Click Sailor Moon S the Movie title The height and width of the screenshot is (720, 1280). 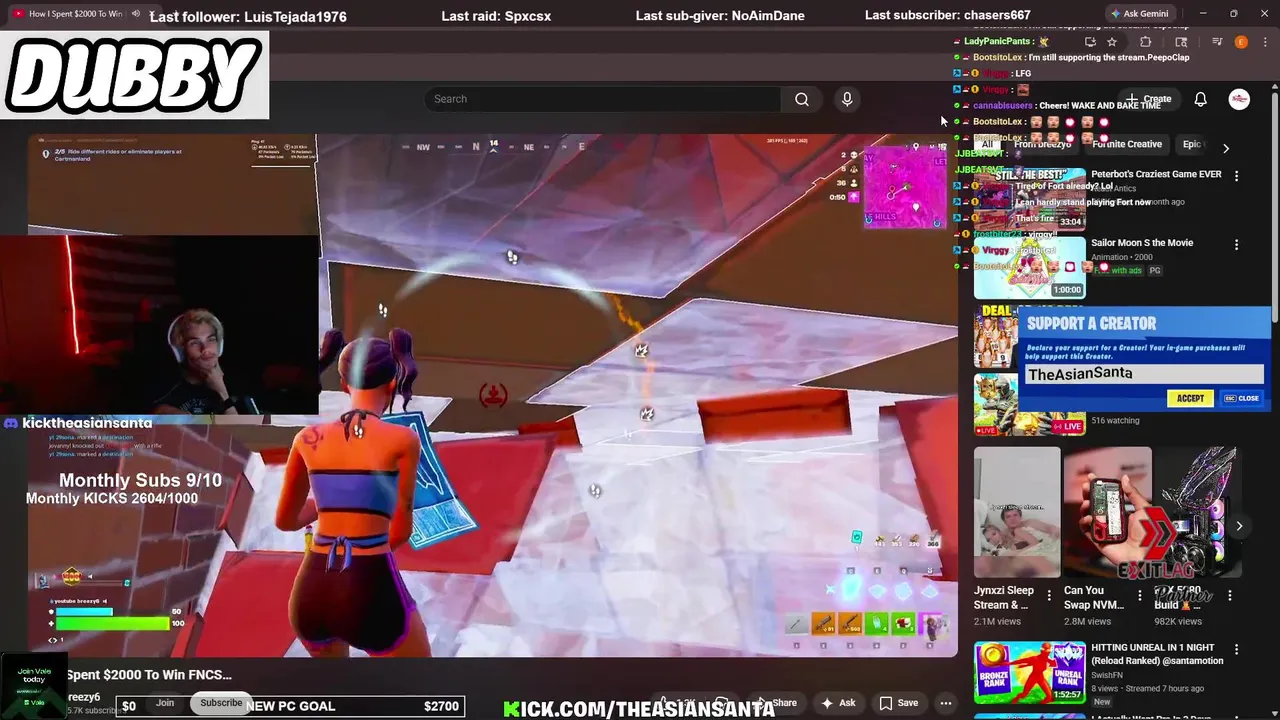[x=1142, y=243]
